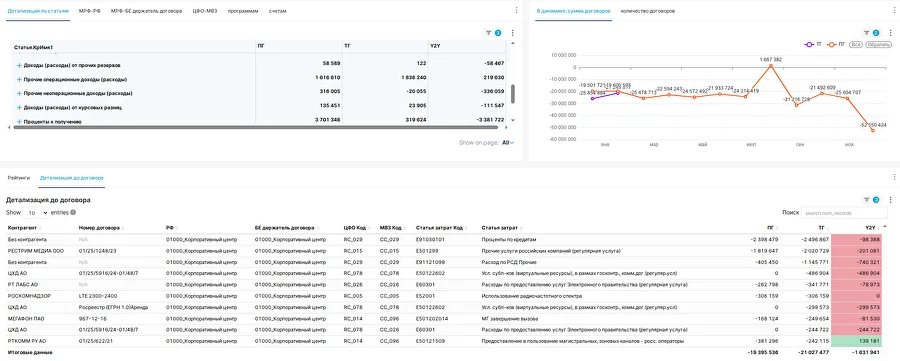Click the Поиск search input field

[x=842, y=213]
